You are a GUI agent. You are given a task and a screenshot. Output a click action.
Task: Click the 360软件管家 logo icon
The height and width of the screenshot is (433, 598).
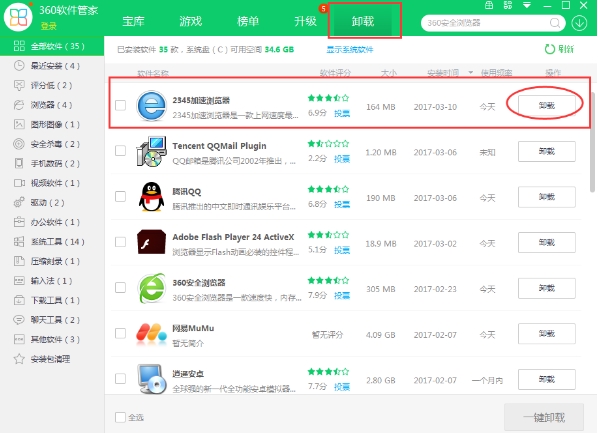[x=18, y=17]
